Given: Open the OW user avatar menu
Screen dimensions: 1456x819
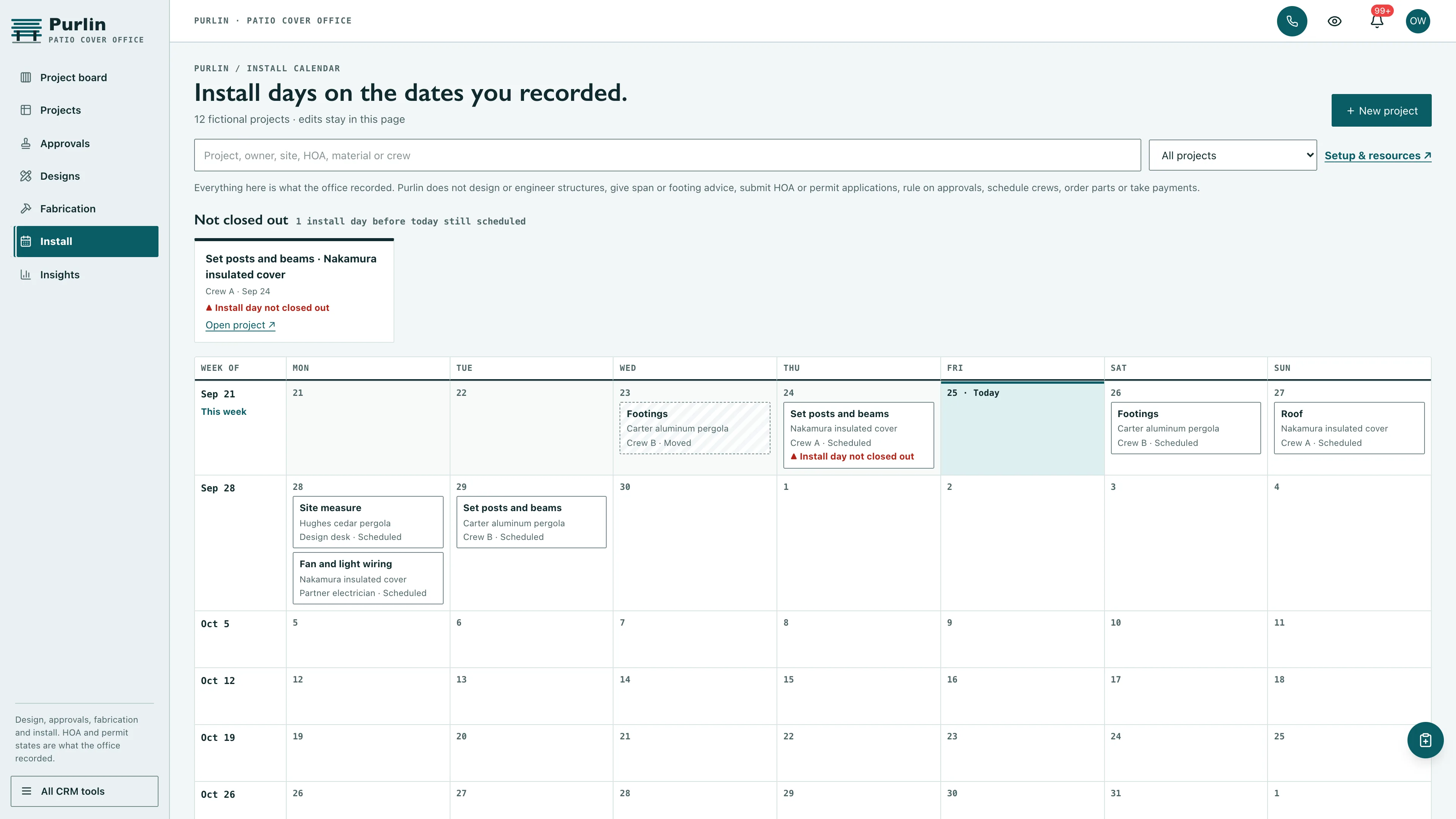Looking at the screenshot, I should coord(1418,21).
